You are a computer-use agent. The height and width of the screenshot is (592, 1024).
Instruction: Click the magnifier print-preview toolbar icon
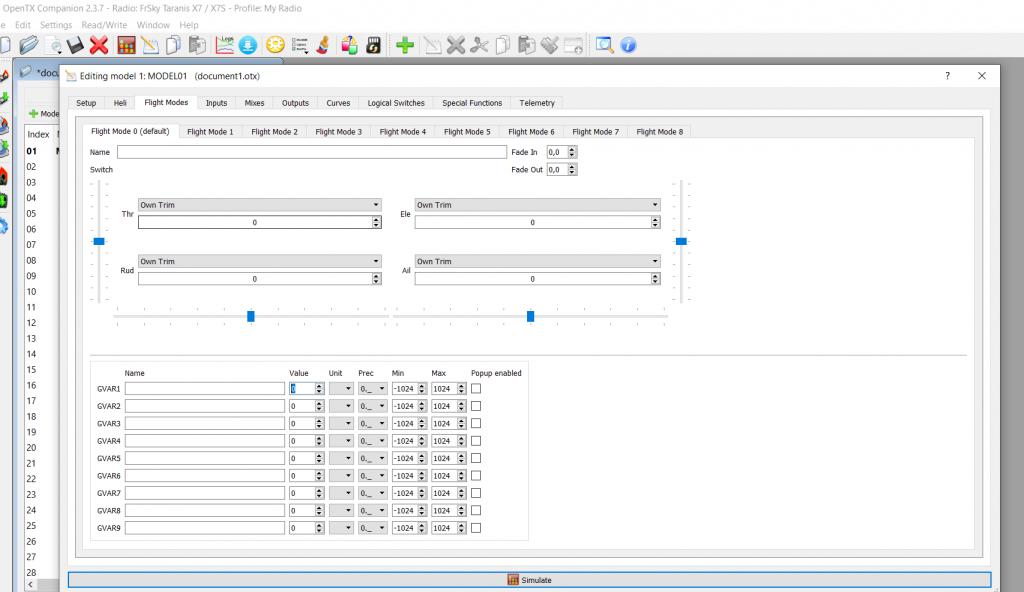pyautogui.click(x=604, y=45)
